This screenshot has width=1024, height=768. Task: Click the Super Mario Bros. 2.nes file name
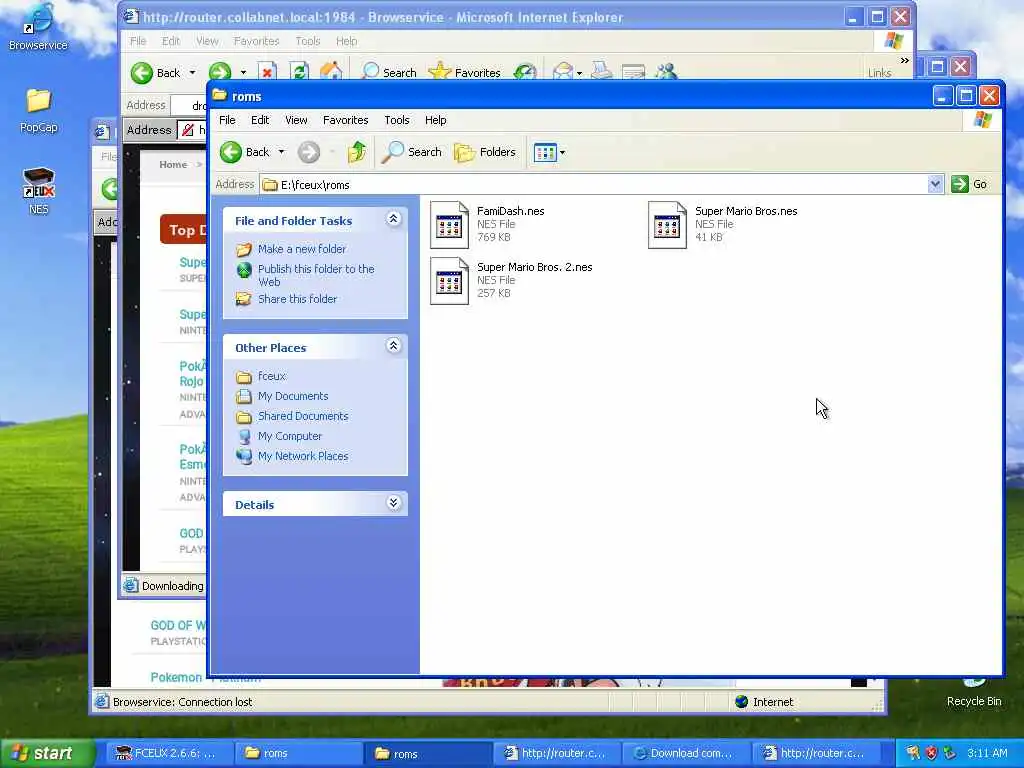(534, 267)
